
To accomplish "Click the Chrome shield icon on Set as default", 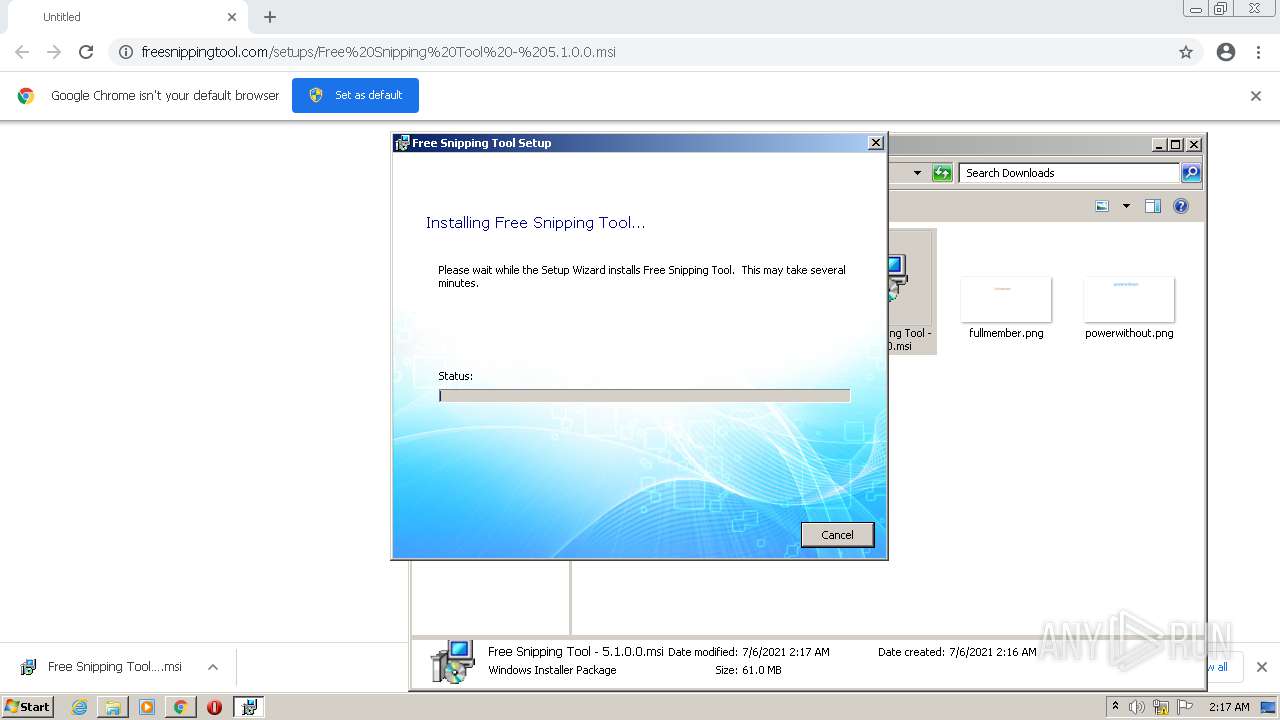I will [x=316, y=95].
